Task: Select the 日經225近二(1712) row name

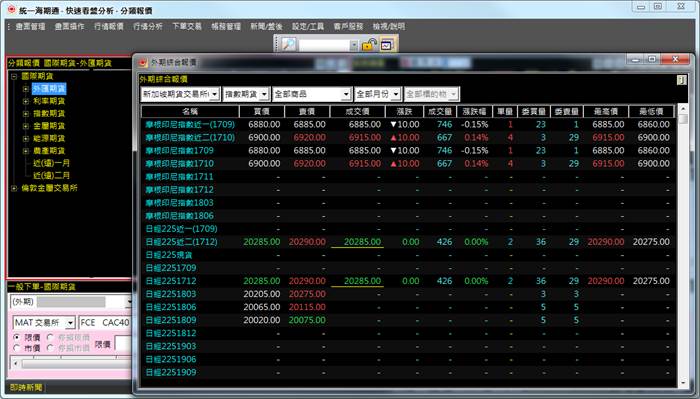Action: 181,242
